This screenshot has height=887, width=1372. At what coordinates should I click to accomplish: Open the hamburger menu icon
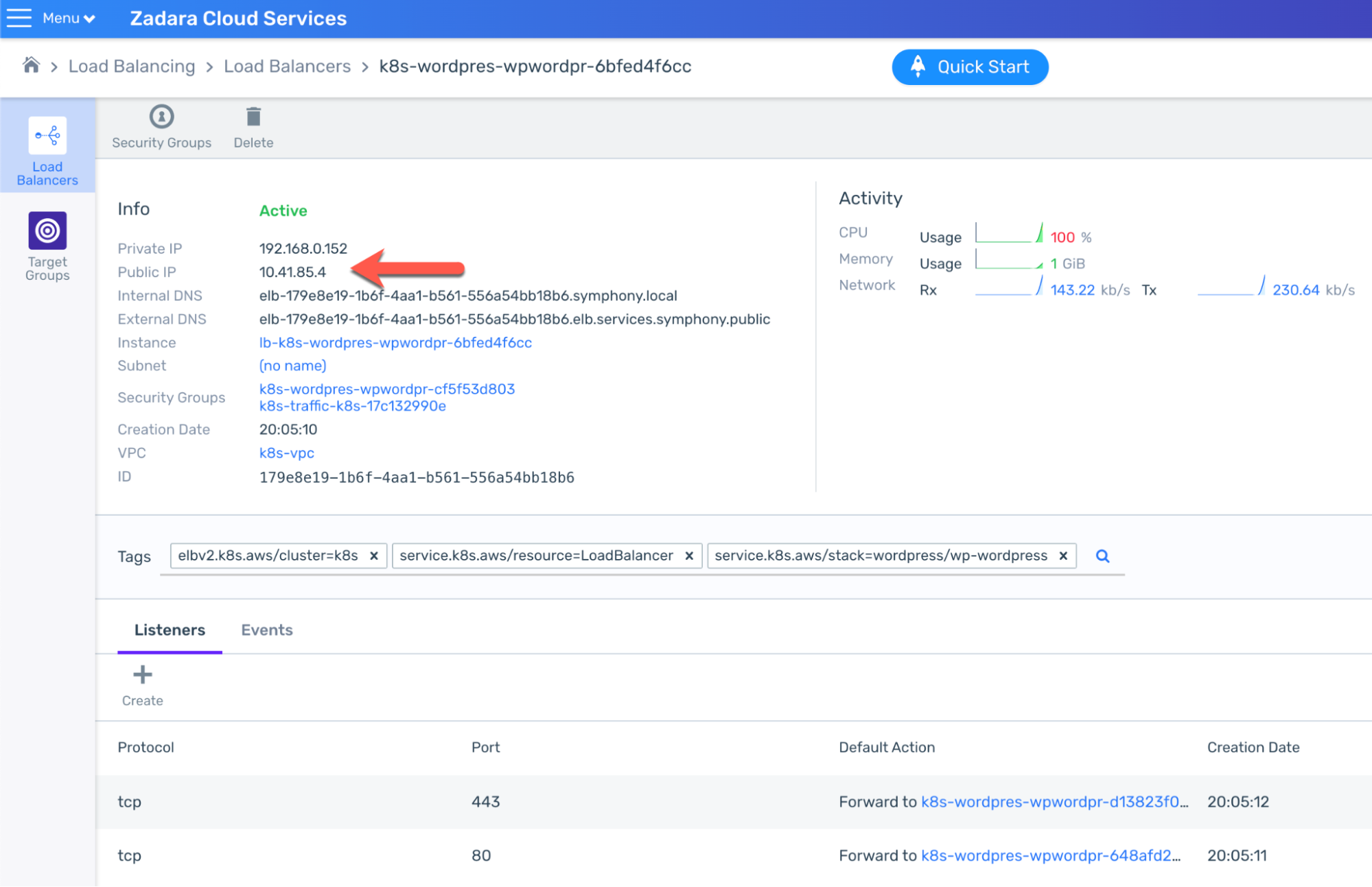tap(19, 18)
